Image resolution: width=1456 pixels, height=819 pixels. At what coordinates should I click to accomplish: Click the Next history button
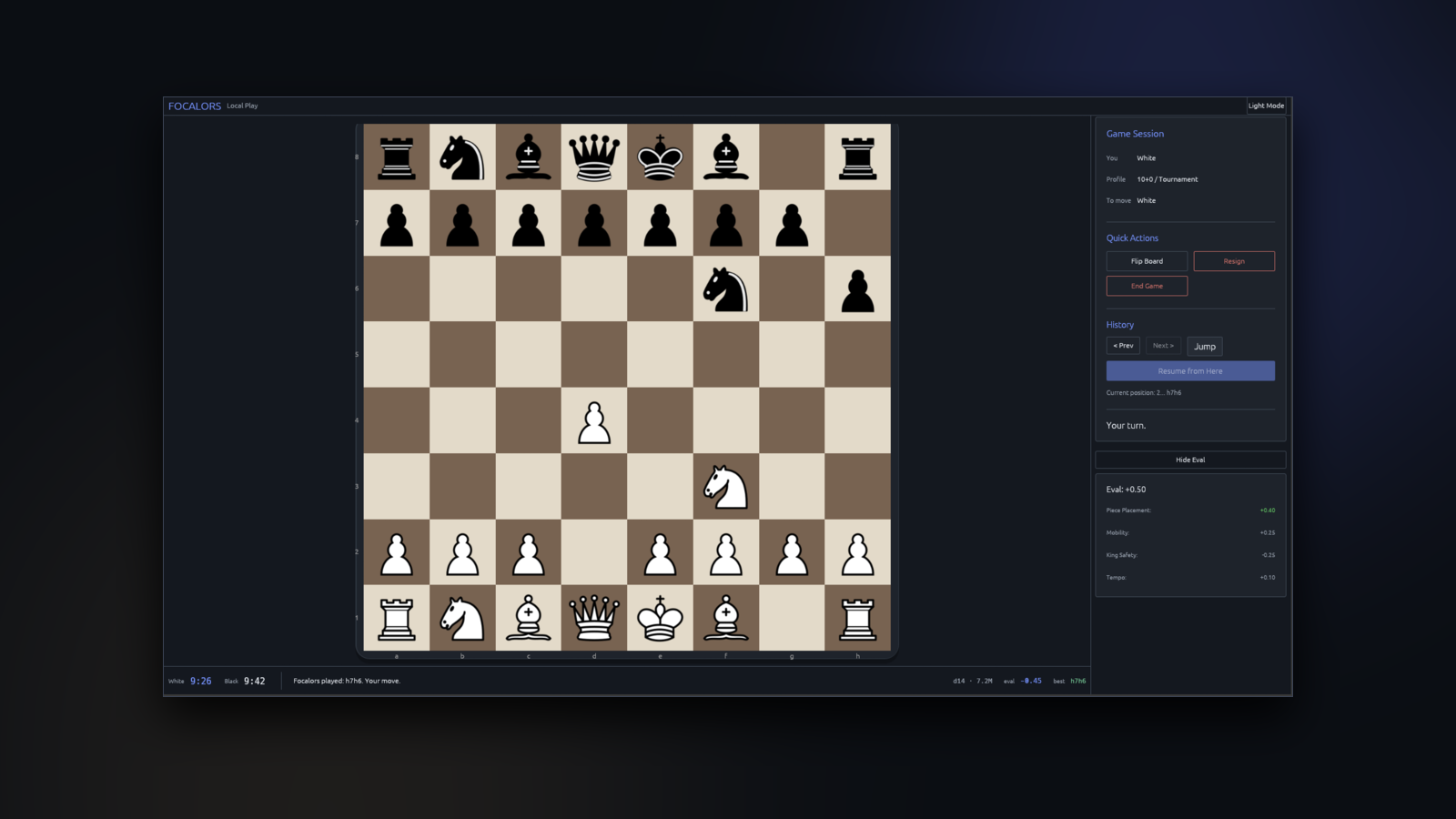point(1163,346)
